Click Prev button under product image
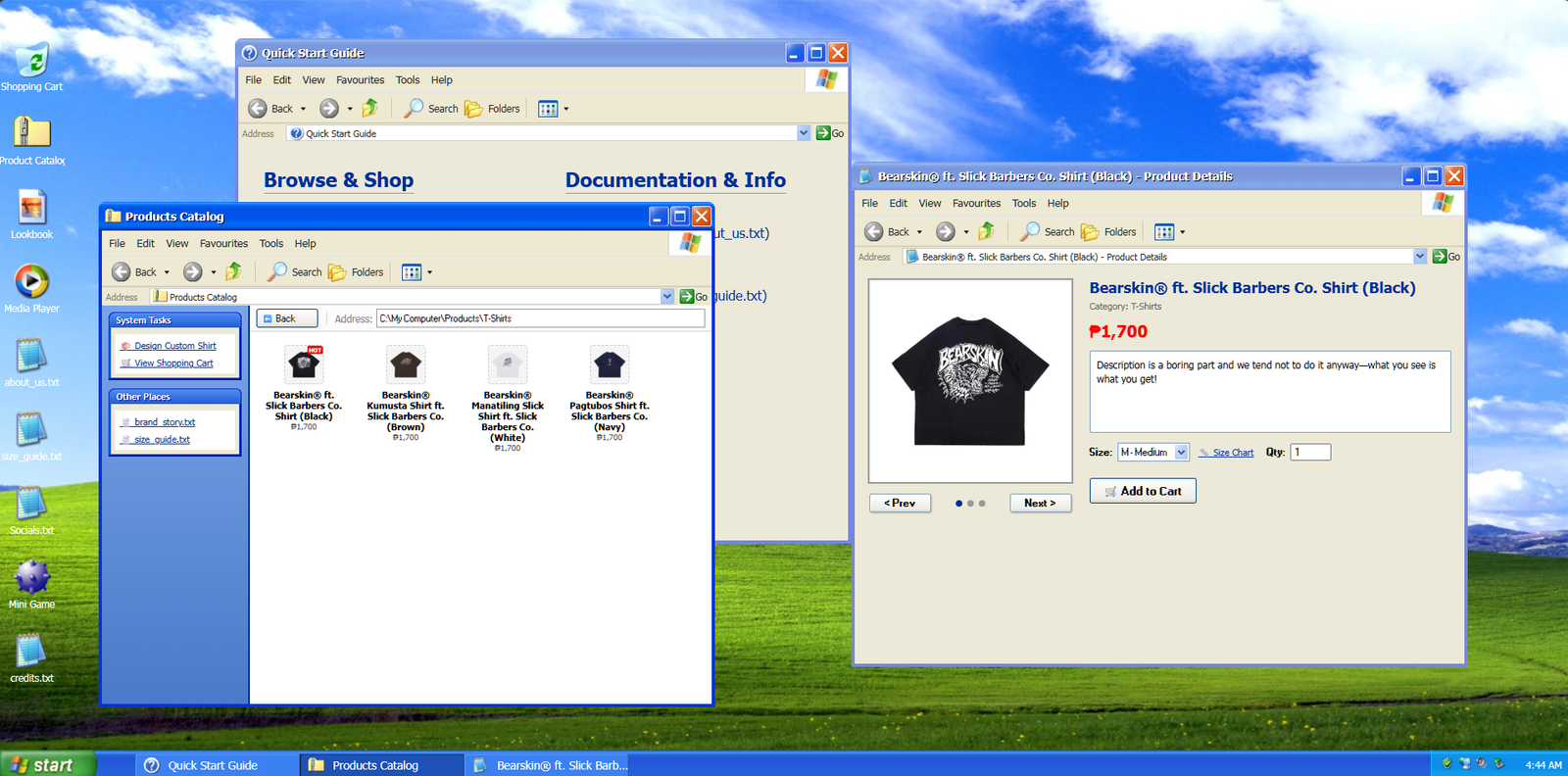The image size is (1568, 776). click(x=900, y=503)
